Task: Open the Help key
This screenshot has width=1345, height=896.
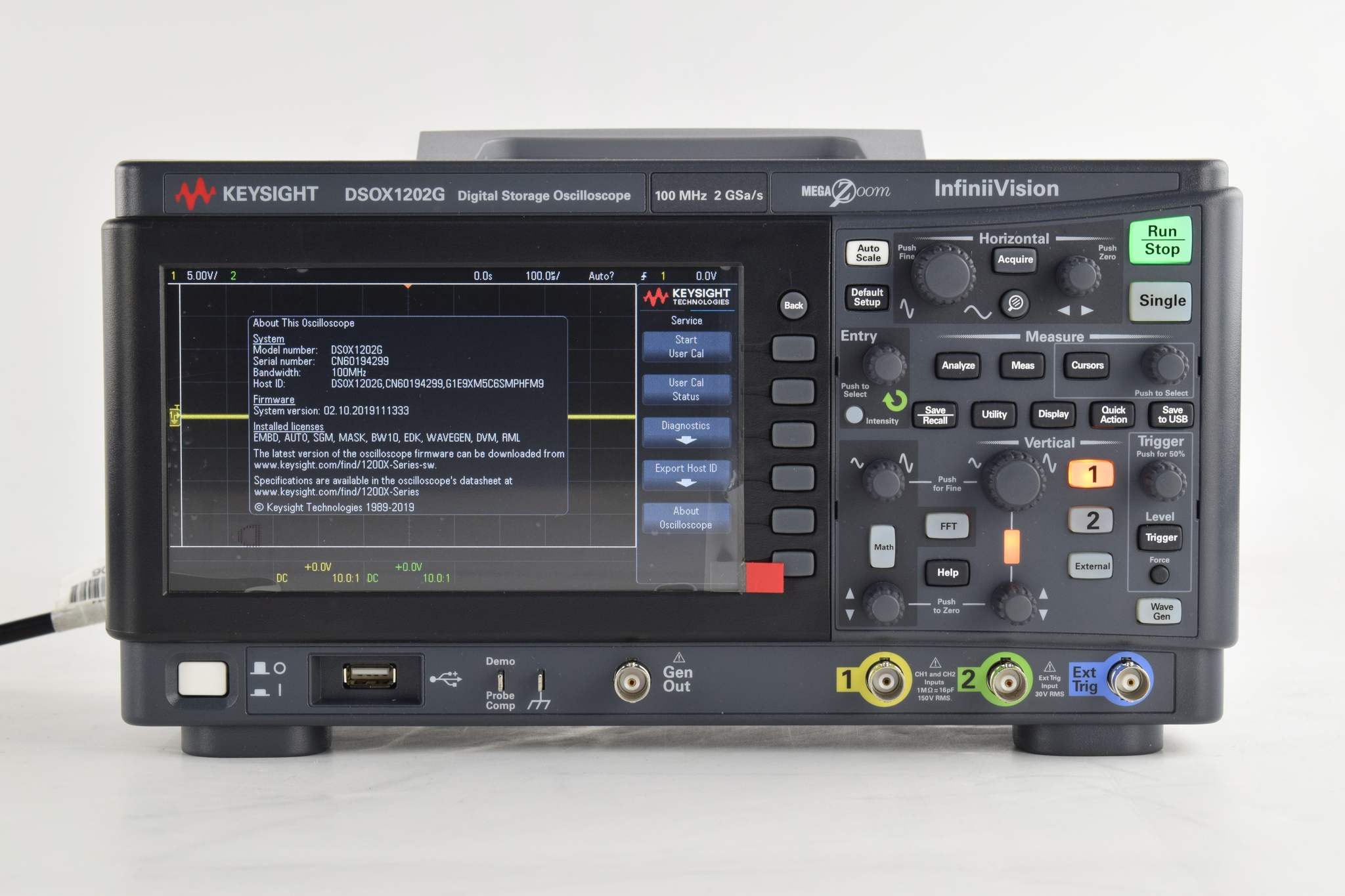Action: click(947, 572)
